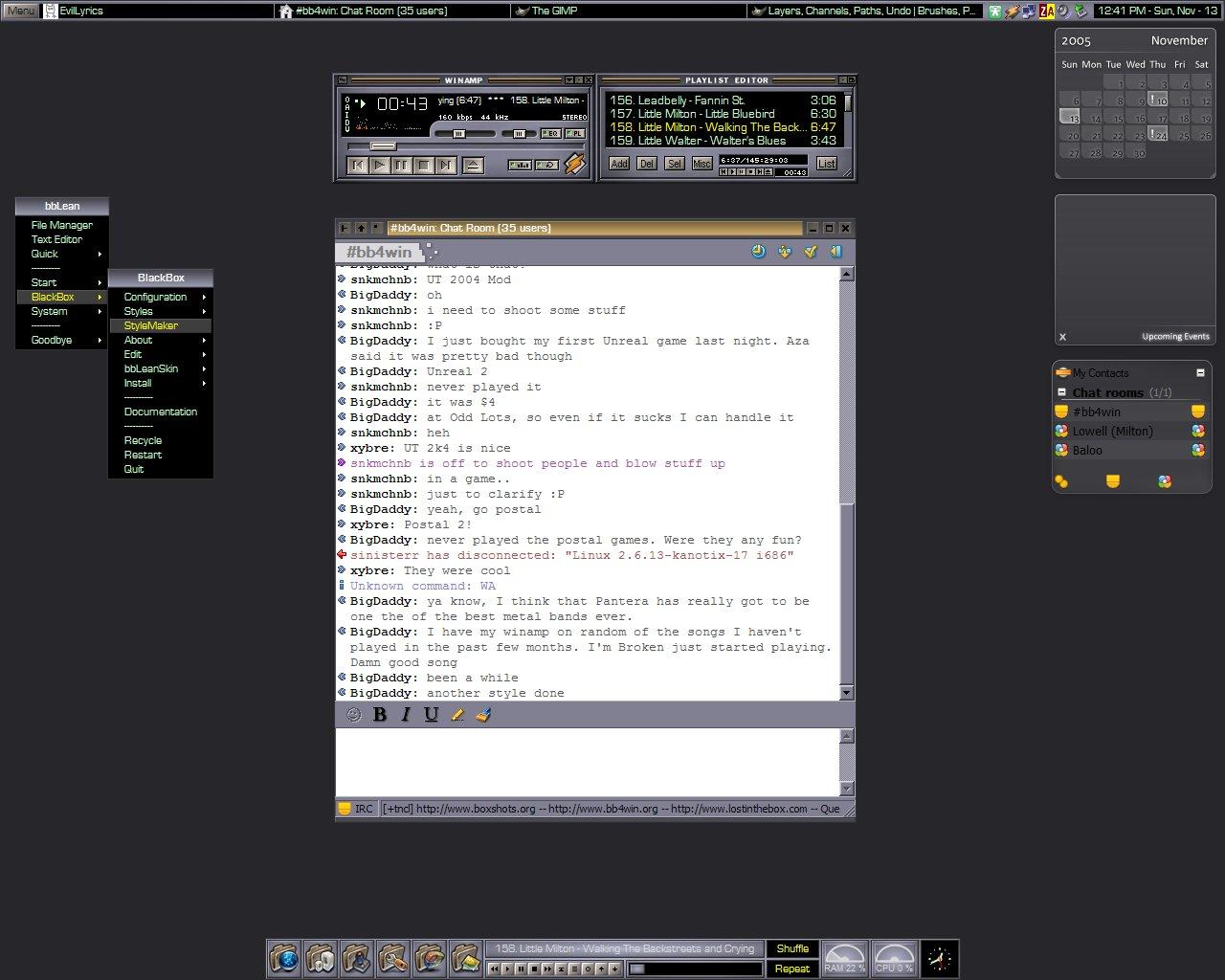Click the globe folder icon in the bottom dock

(x=285, y=958)
